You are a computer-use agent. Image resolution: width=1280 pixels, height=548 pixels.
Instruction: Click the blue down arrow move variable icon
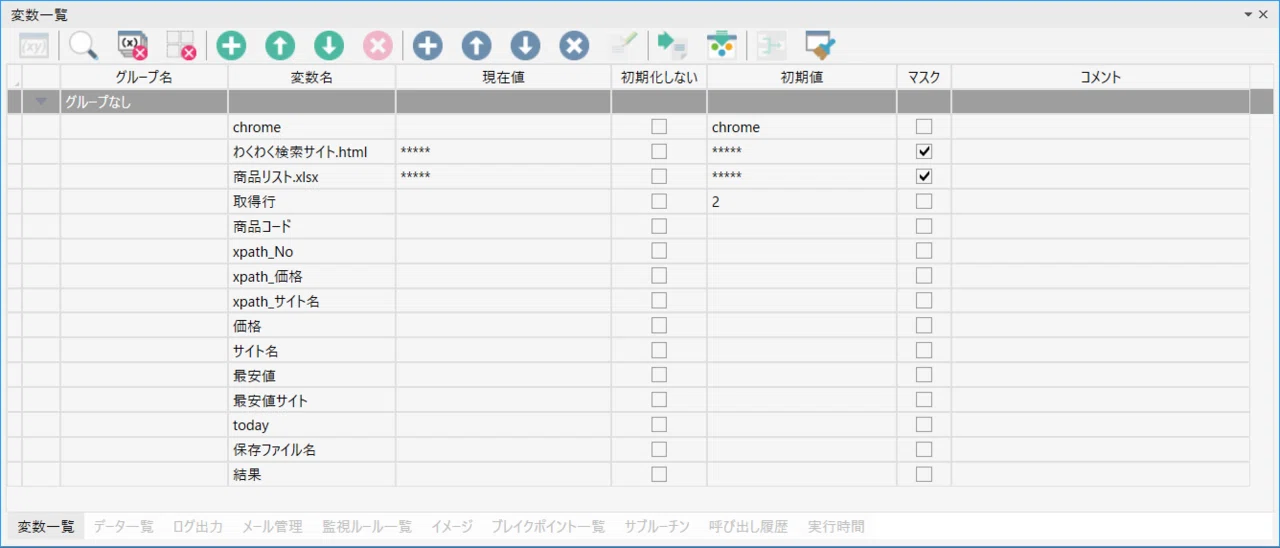pyautogui.click(x=526, y=45)
